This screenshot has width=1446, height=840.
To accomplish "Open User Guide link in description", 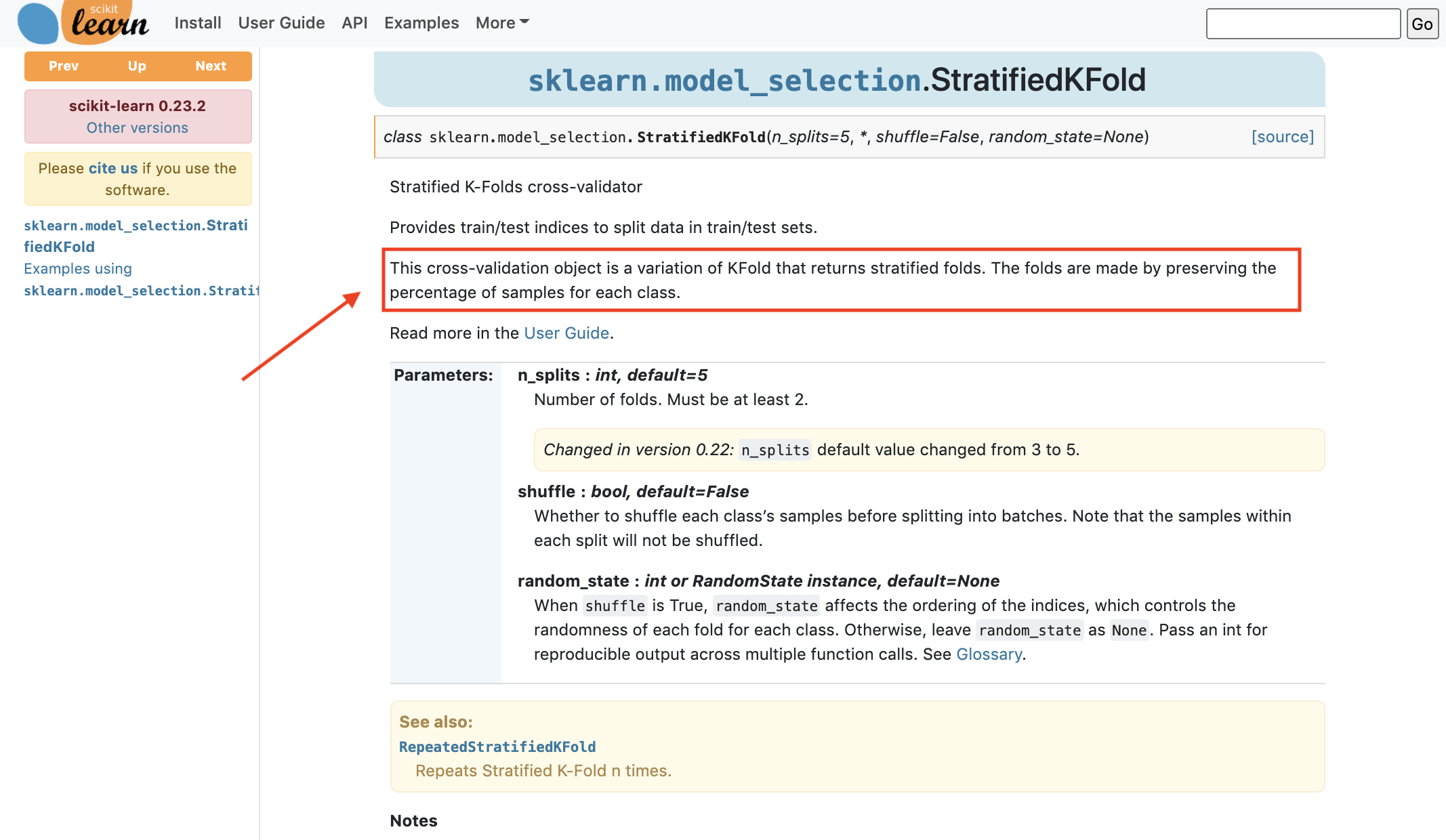I will [x=566, y=333].
